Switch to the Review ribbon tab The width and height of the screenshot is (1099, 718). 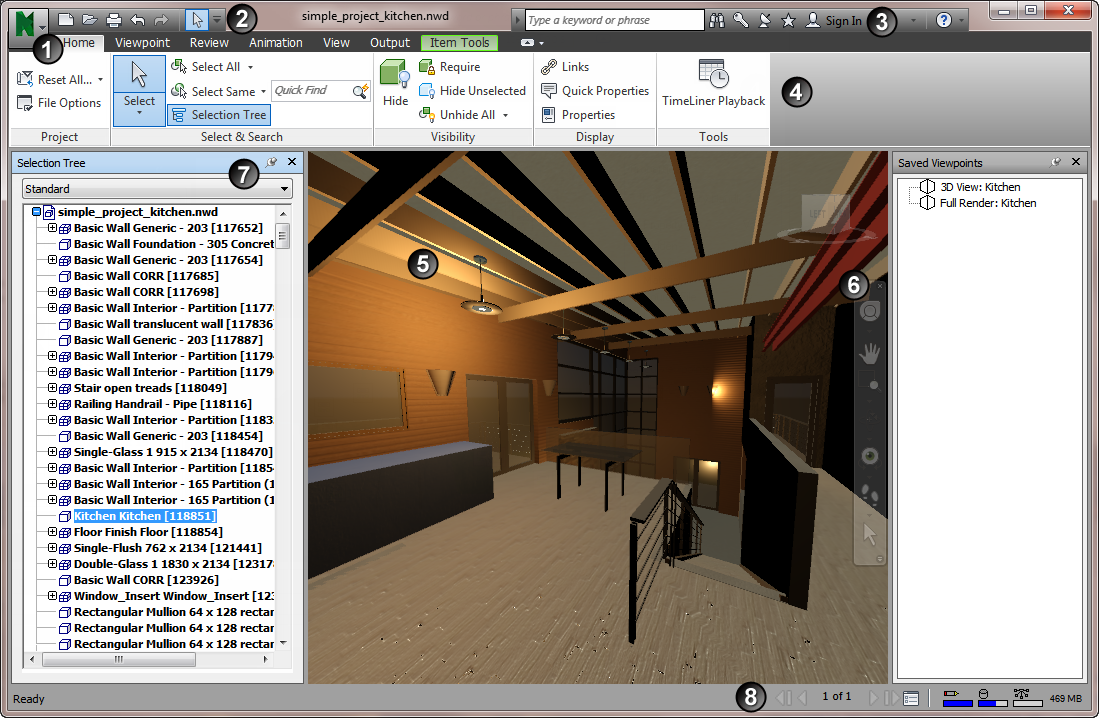coord(209,43)
